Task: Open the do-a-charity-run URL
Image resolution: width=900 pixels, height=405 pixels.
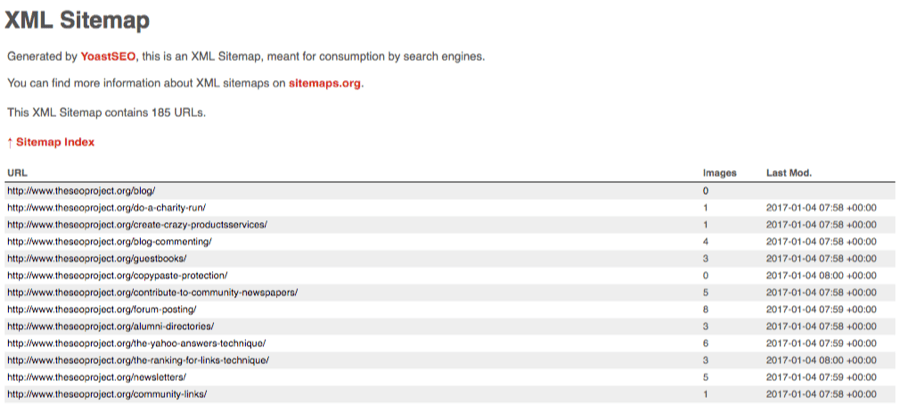Action: point(107,207)
